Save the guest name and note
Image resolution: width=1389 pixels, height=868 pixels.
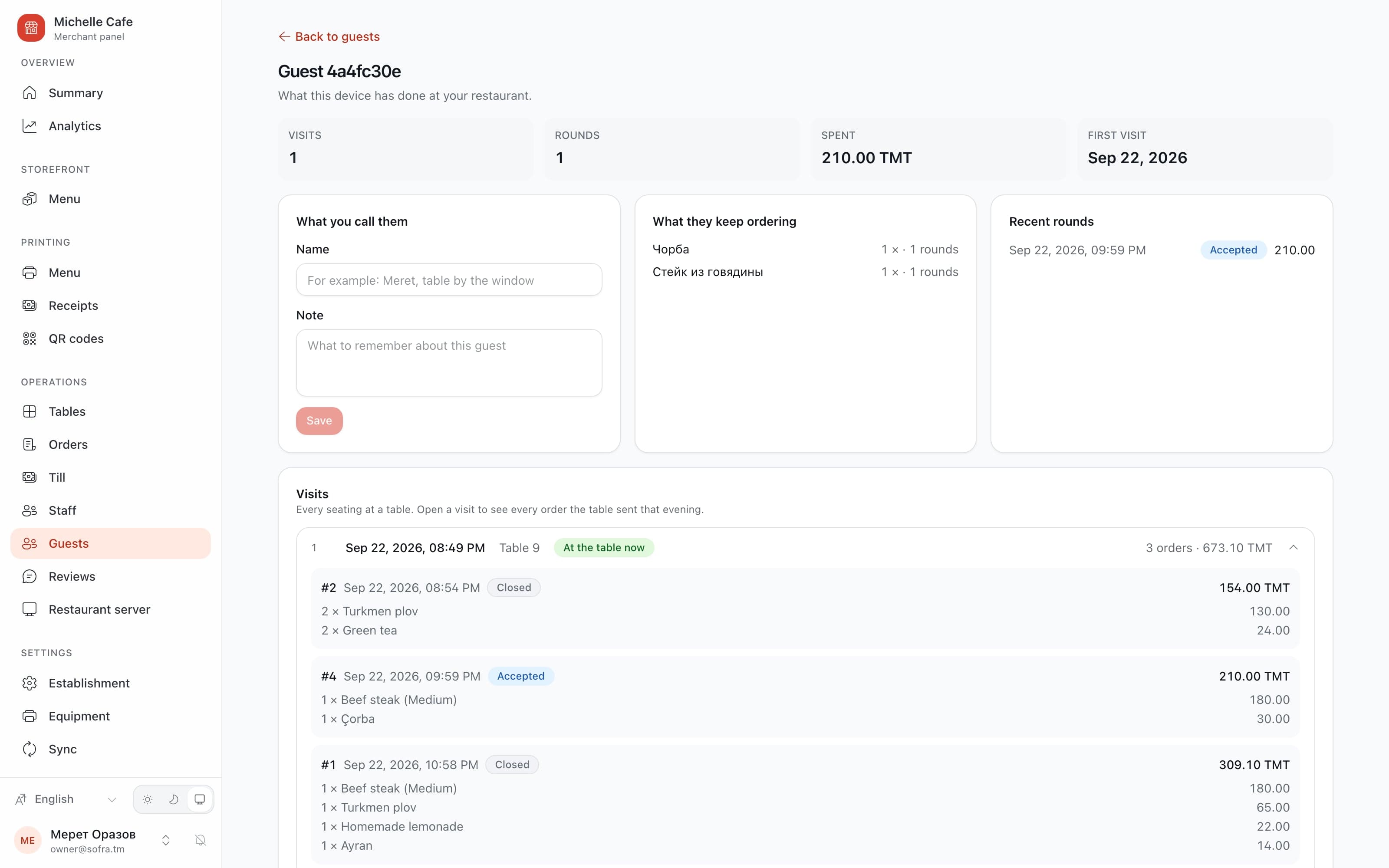[x=319, y=421]
